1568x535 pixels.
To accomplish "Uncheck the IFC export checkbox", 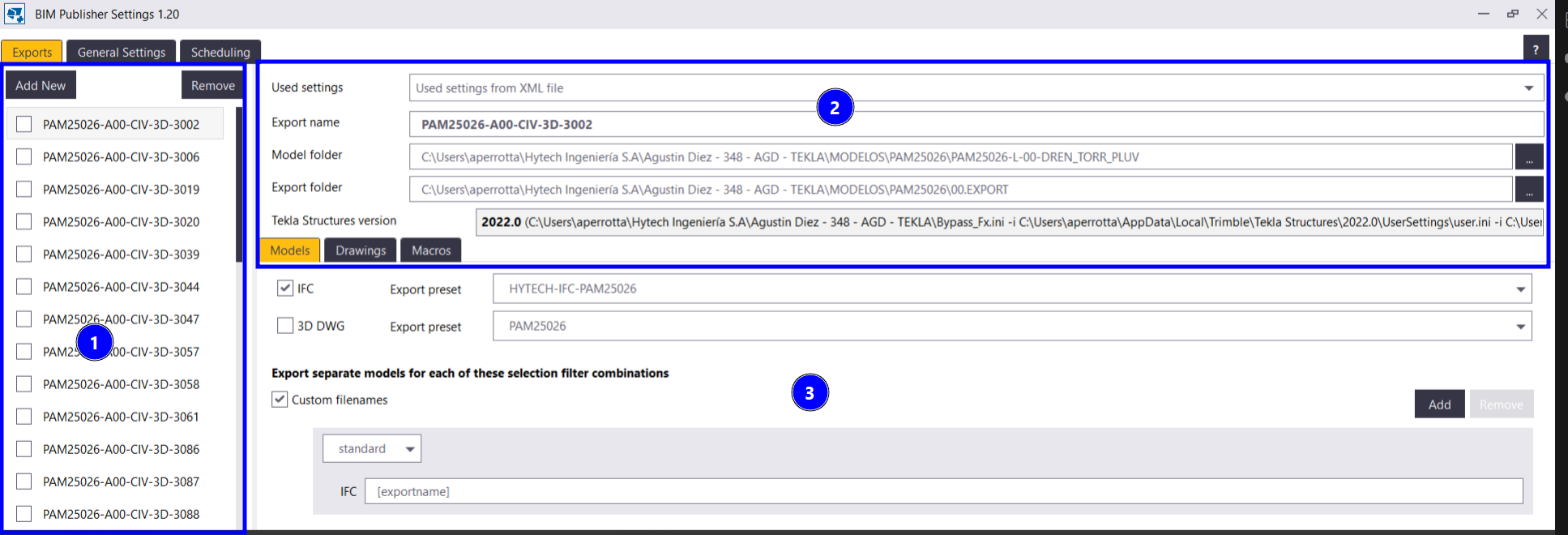I will pos(285,288).
